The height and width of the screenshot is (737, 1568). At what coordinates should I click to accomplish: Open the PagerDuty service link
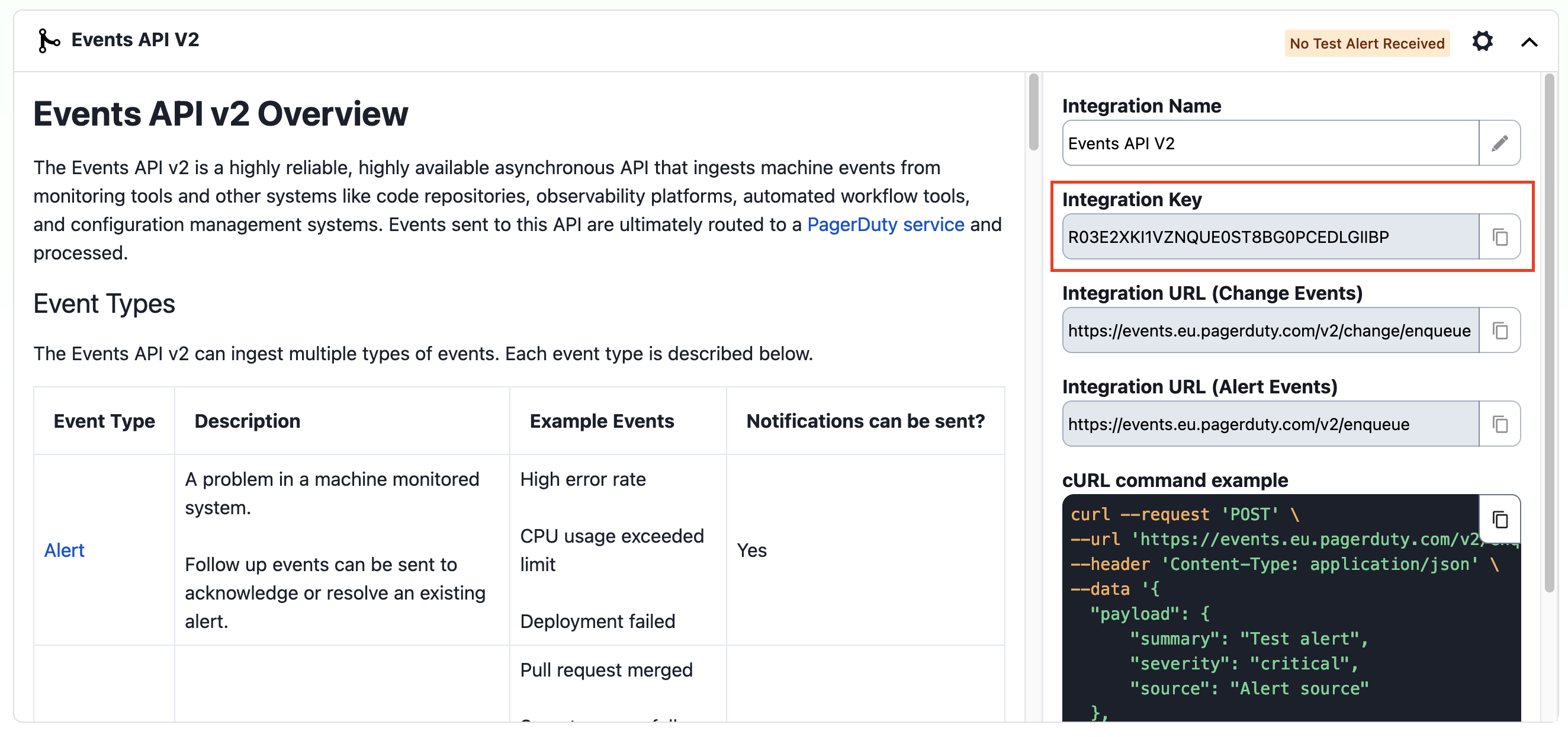click(x=886, y=225)
